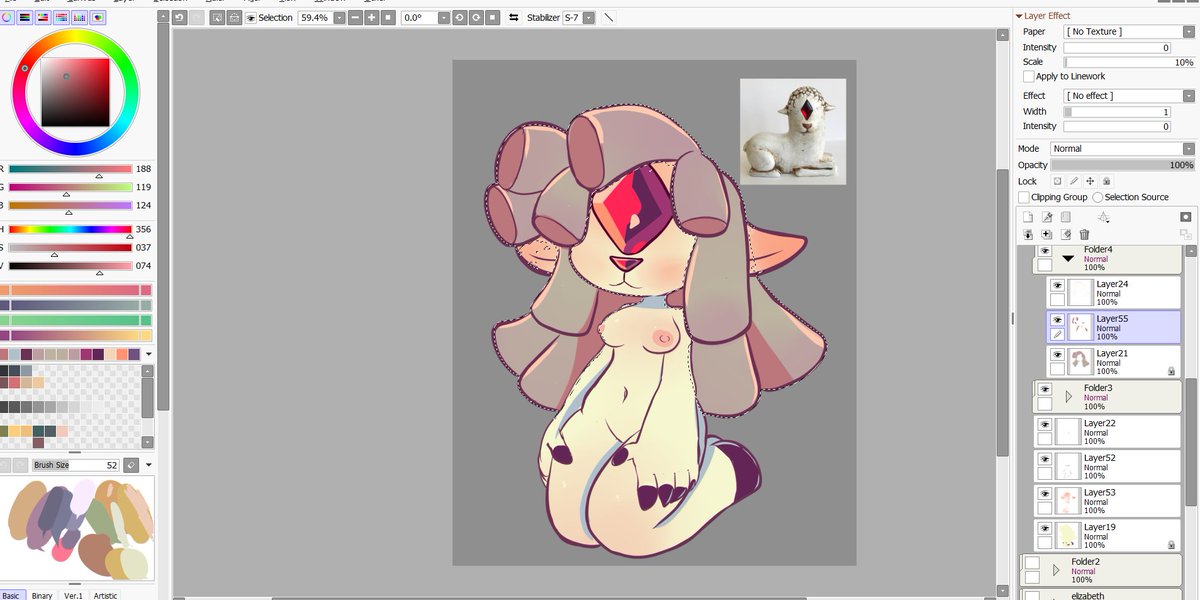
Task: Click the undo button in toolbar
Action: coord(179,17)
